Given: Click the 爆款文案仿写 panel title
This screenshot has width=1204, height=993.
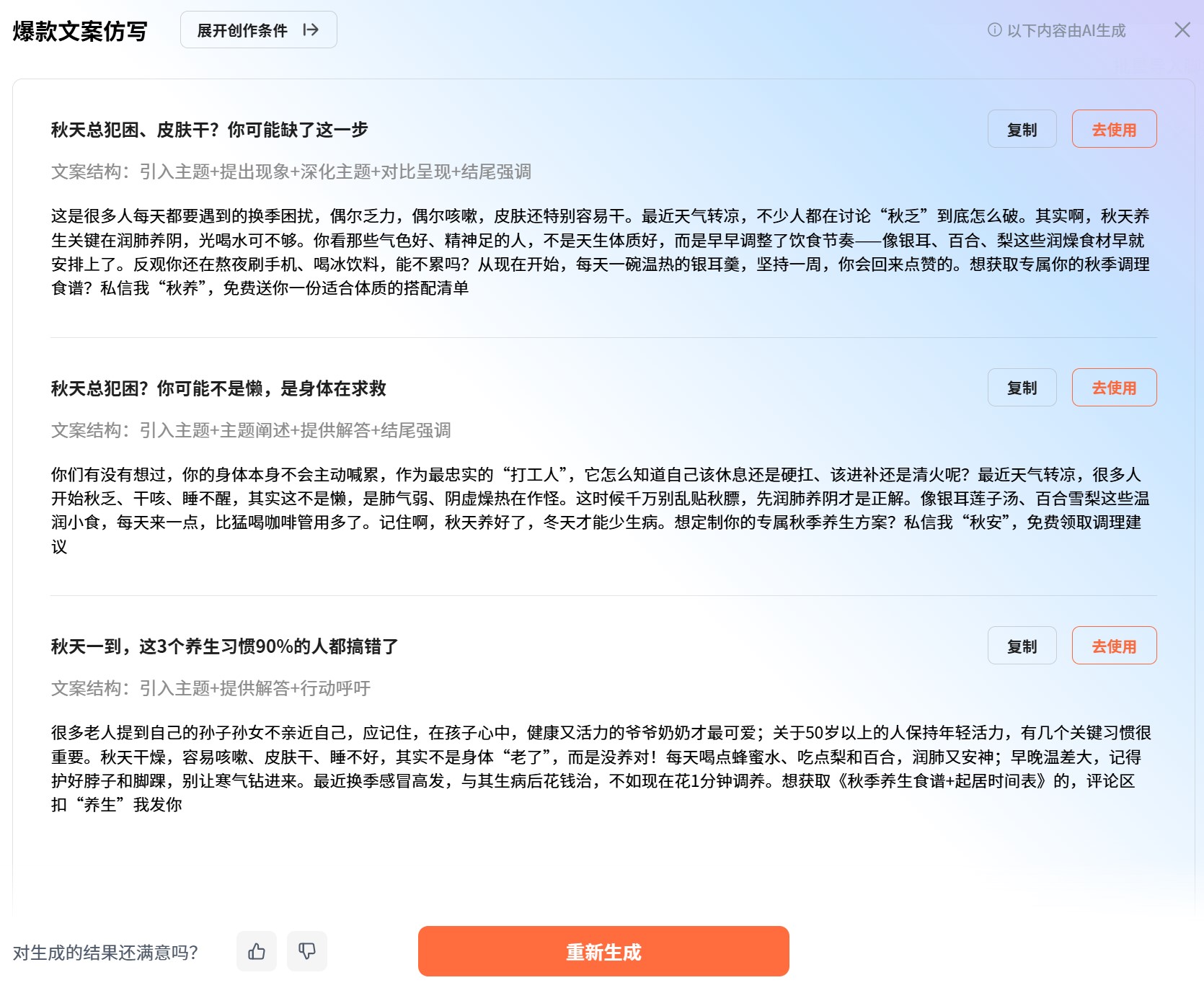Looking at the screenshot, I should [79, 31].
